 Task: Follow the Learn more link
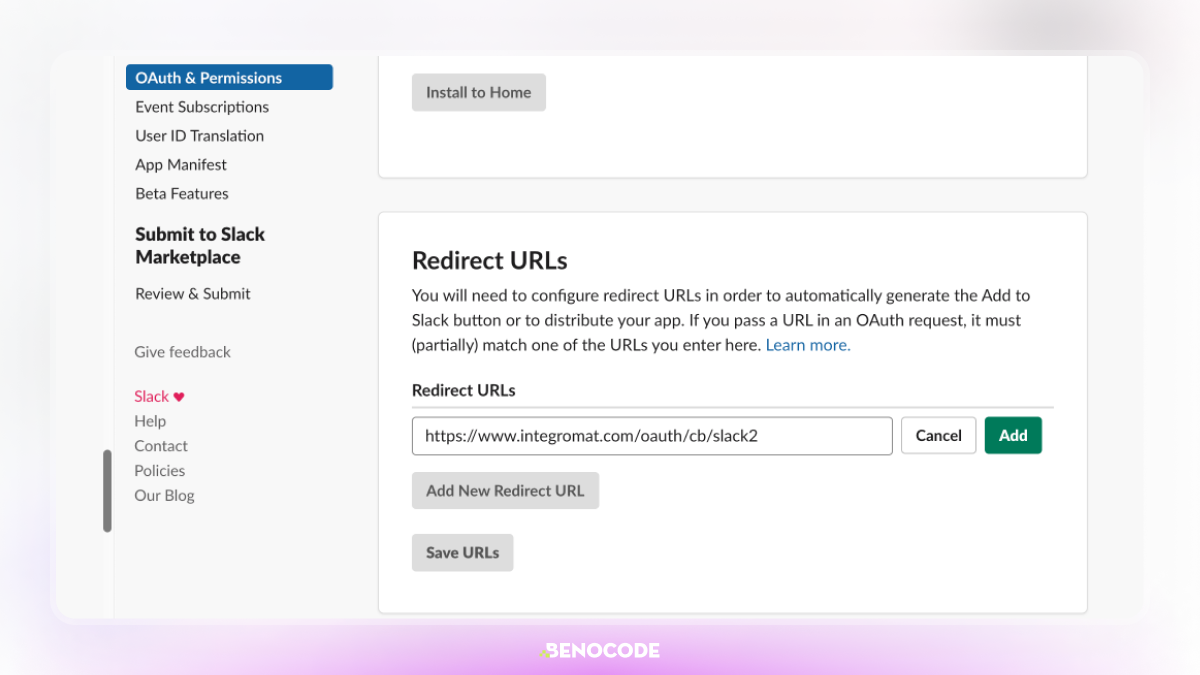click(x=808, y=345)
